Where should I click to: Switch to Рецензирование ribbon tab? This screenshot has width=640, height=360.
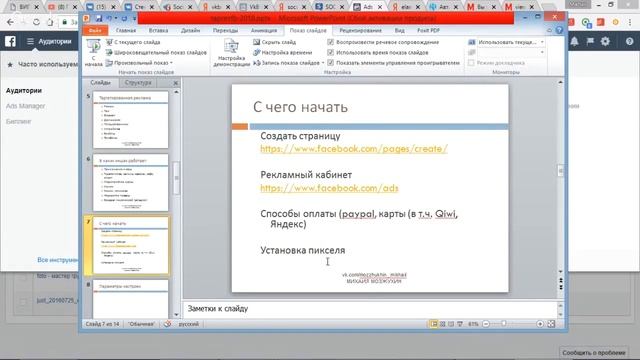[360, 30]
